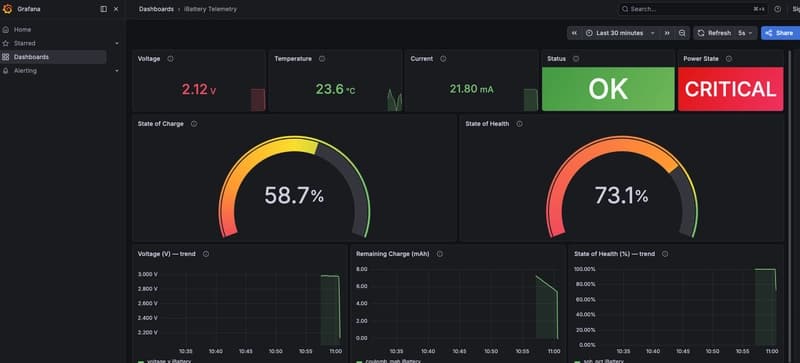Click the 21.80 mA current value

(x=471, y=89)
